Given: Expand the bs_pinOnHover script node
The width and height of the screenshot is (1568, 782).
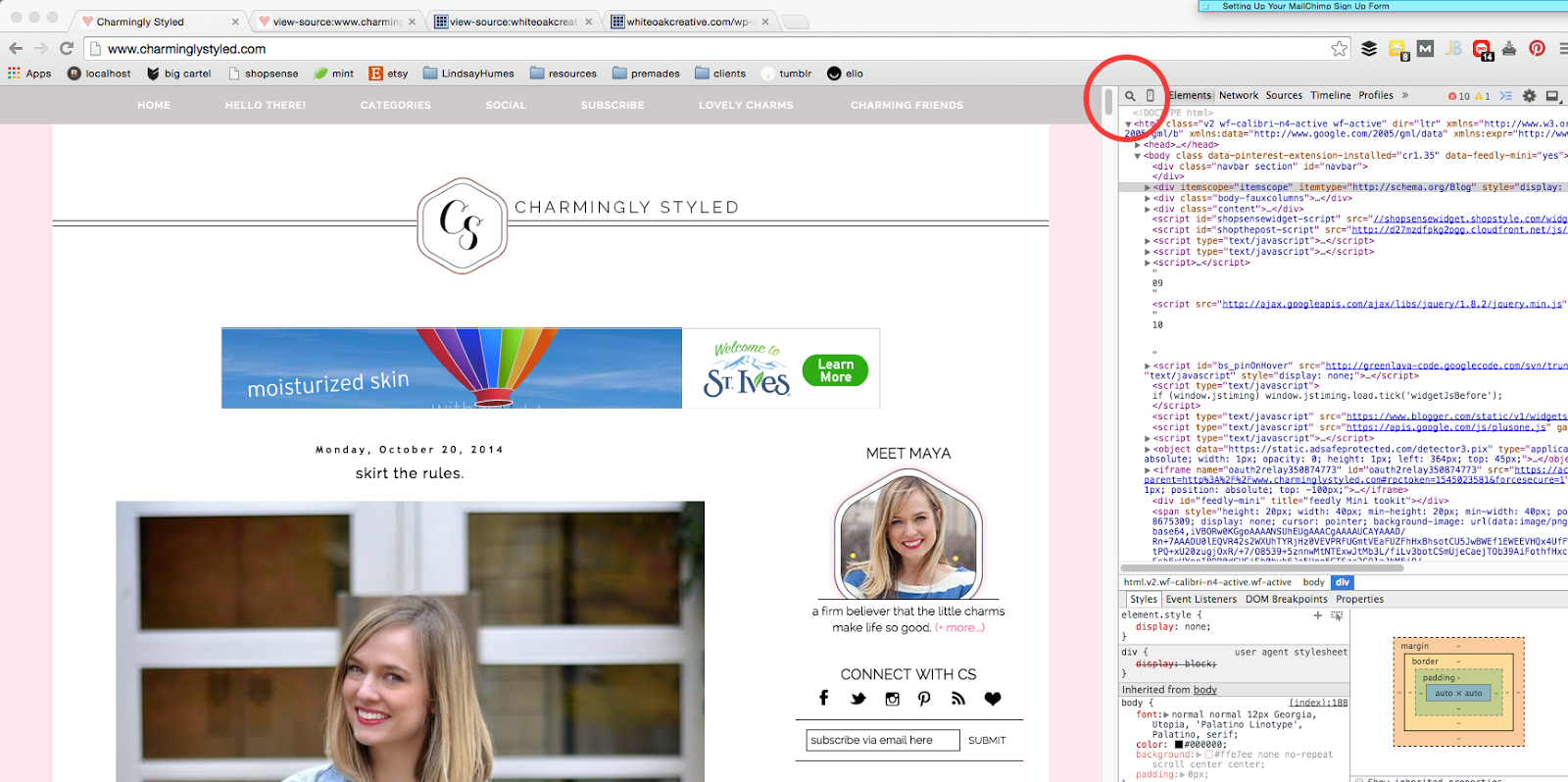Looking at the screenshot, I should point(1148,366).
